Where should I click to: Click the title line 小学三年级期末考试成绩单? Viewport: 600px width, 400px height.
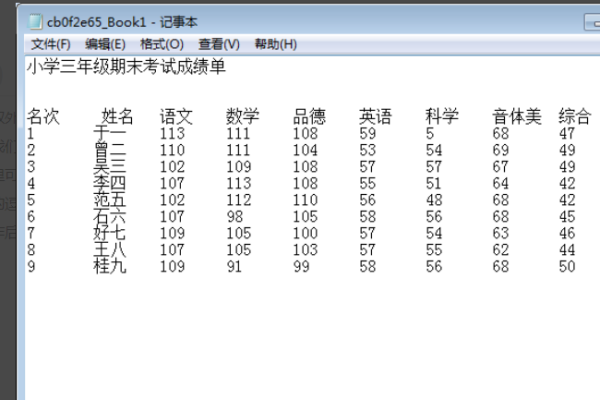[x=126, y=67]
